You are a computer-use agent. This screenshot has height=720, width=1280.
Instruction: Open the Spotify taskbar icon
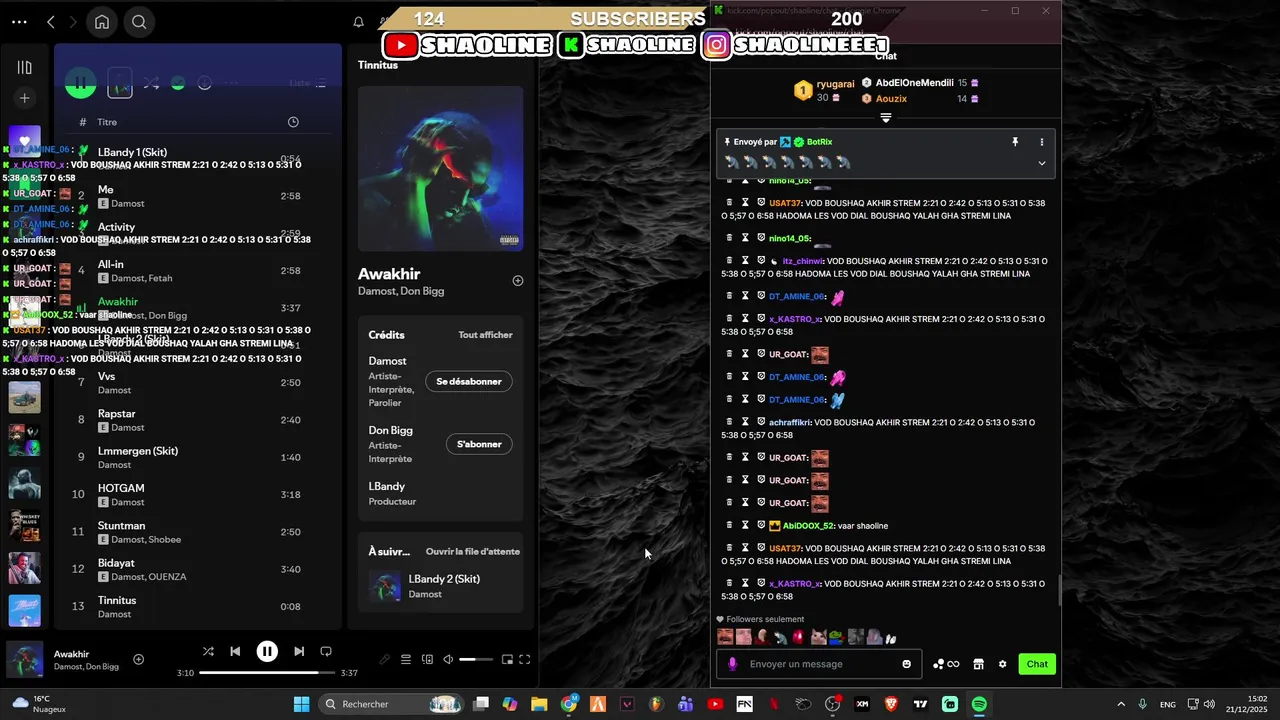click(x=979, y=704)
